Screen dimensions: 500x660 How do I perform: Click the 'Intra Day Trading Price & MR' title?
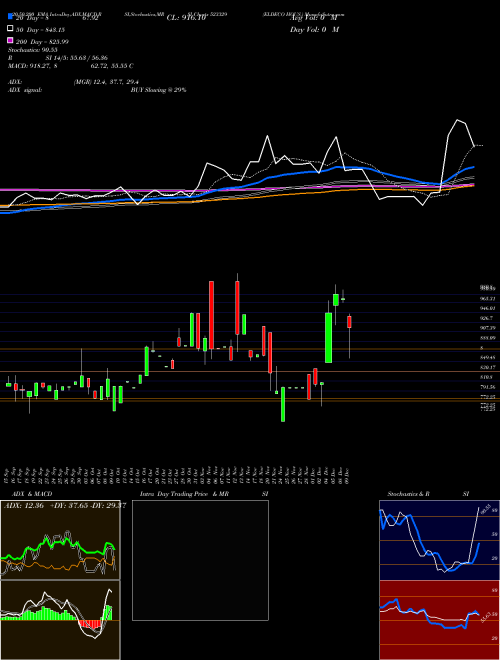[184, 494]
